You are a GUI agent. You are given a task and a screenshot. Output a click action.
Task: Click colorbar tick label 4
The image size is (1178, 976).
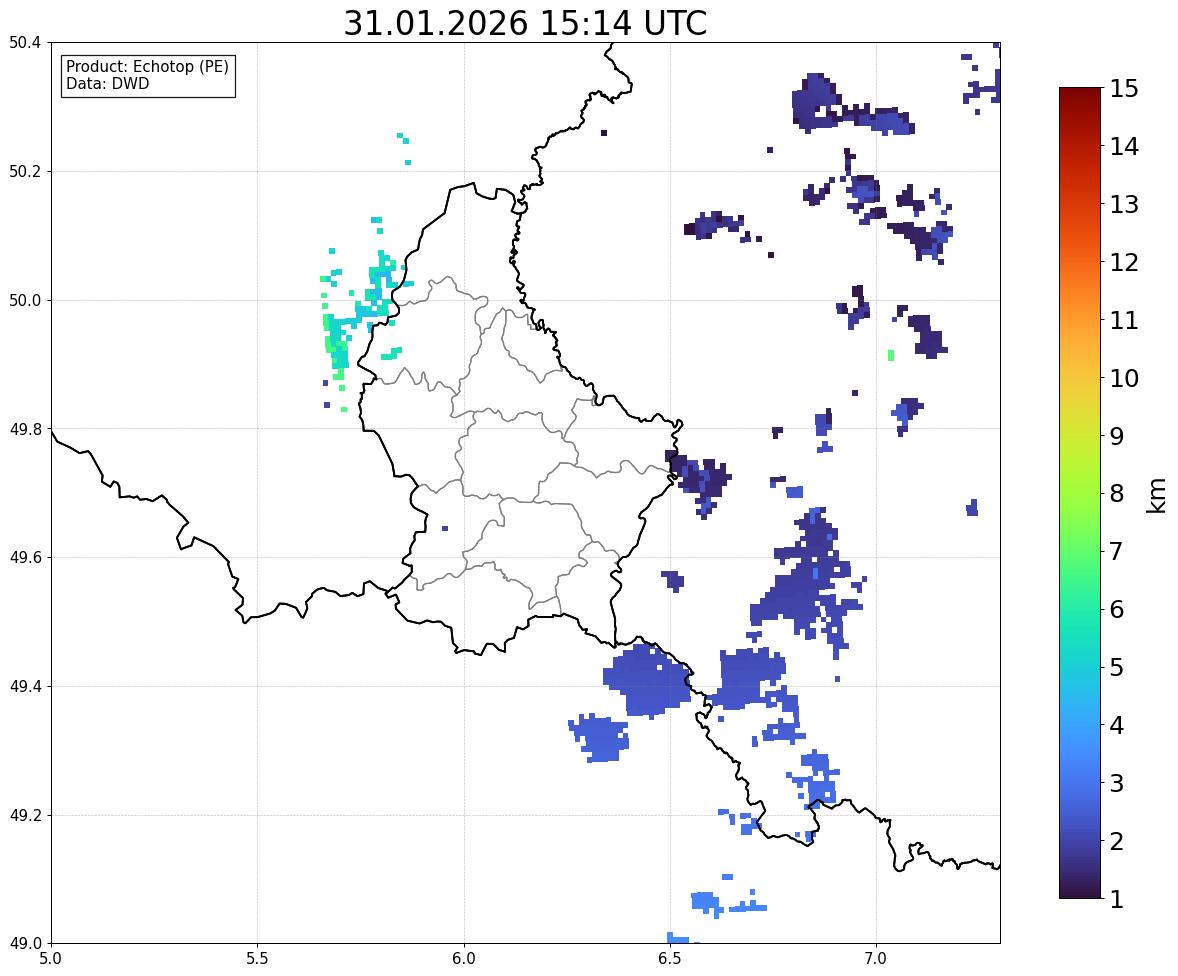click(1117, 725)
